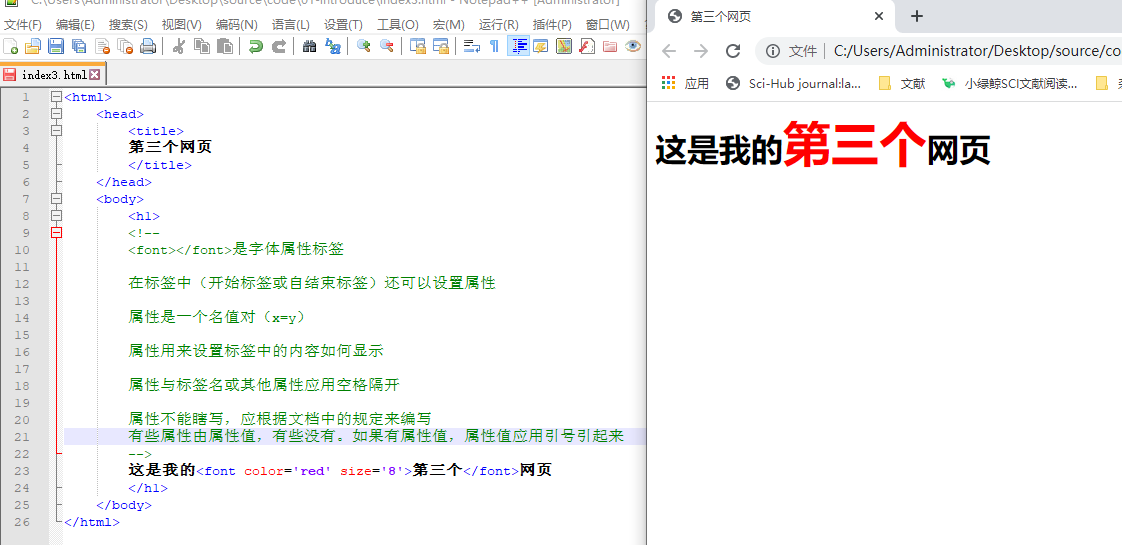
Task: Close the 第三个网页 Chrome tab
Action: pos(879,16)
